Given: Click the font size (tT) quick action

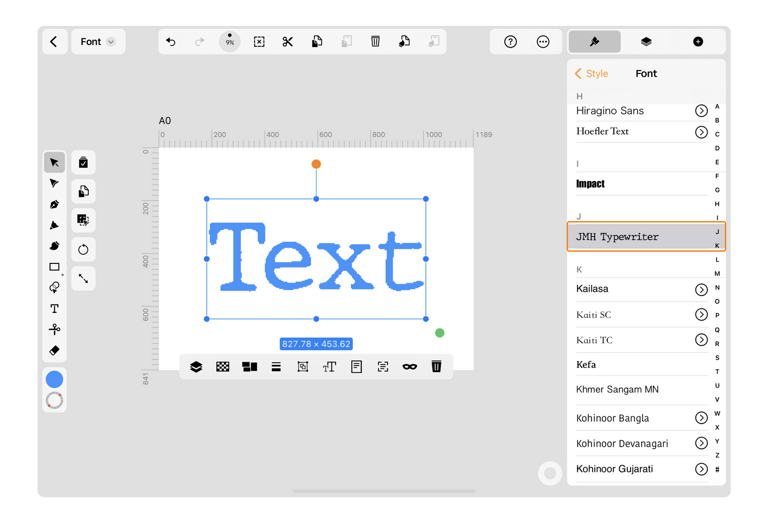Looking at the screenshot, I should pos(329,366).
